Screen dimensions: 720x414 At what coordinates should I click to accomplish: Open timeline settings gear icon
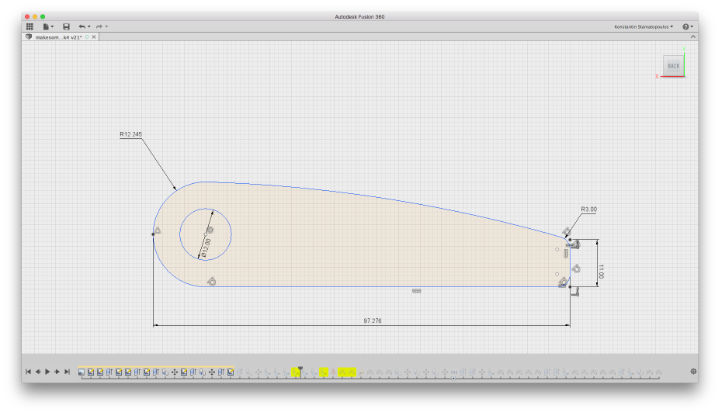[x=693, y=371]
